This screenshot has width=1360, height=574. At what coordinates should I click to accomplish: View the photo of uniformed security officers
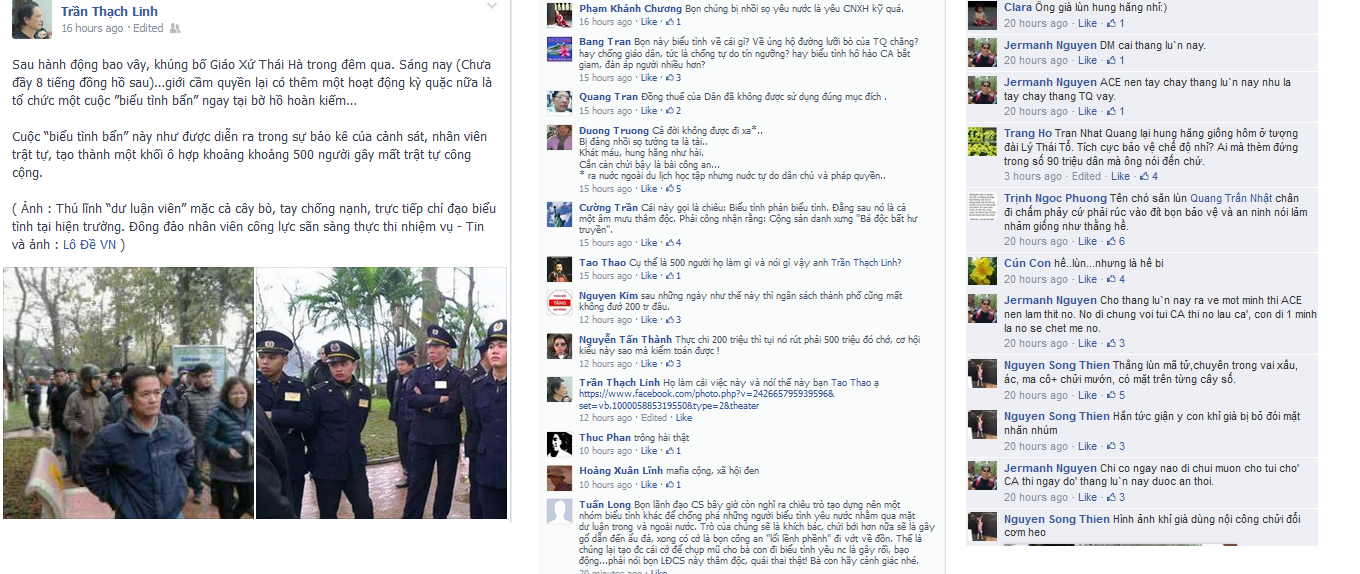pos(381,393)
